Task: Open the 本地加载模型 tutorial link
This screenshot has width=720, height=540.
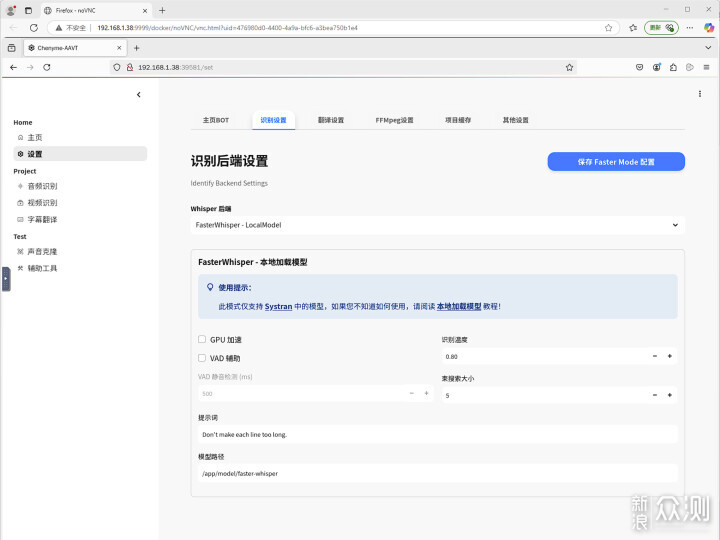Action: click(459, 306)
